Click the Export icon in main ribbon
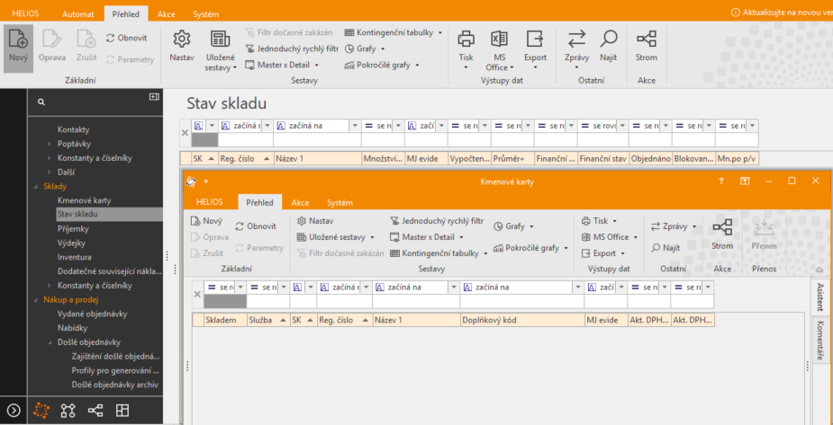Image resolution: width=833 pixels, height=425 pixels. (x=535, y=39)
